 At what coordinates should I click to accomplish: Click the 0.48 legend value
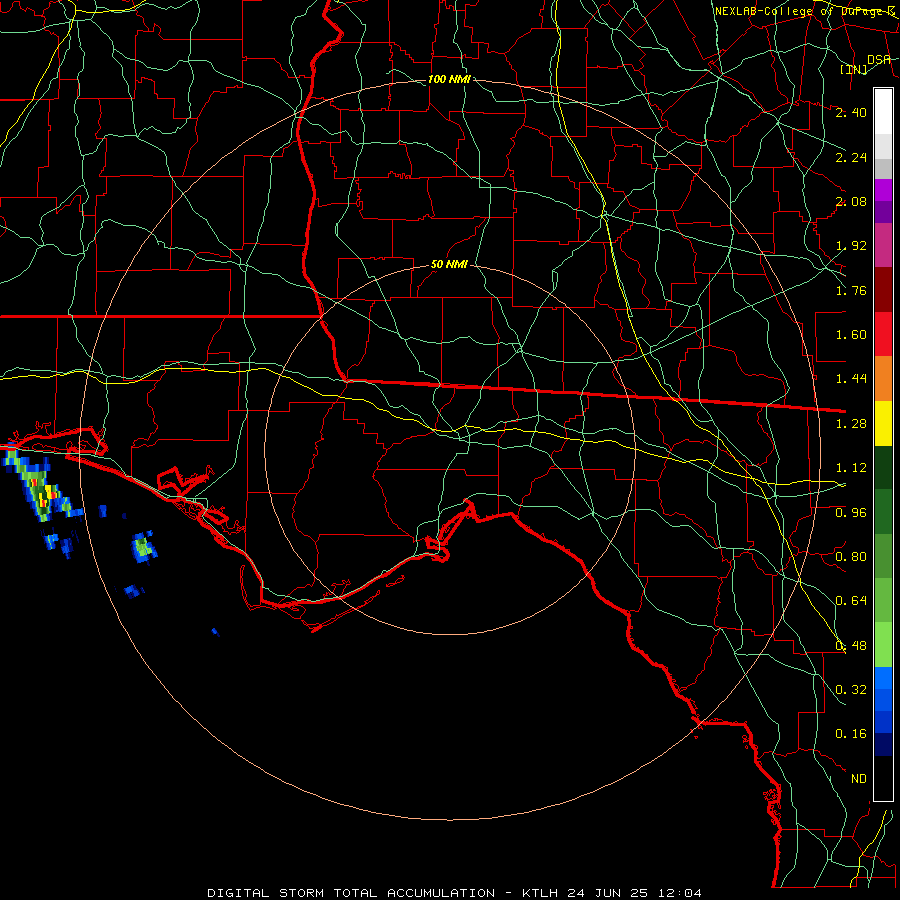(x=851, y=646)
